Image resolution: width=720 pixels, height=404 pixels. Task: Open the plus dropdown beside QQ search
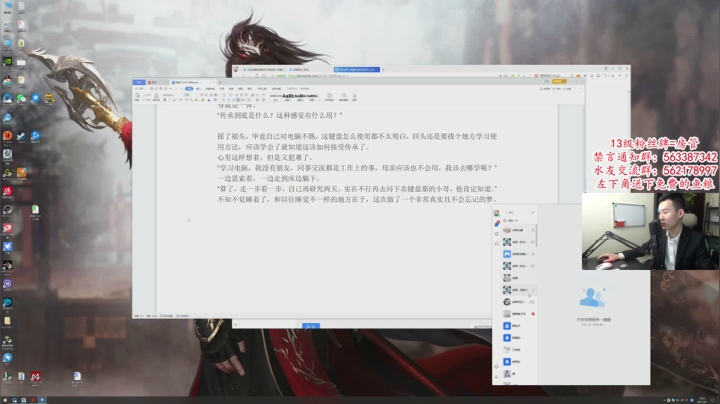pyautogui.click(x=533, y=213)
